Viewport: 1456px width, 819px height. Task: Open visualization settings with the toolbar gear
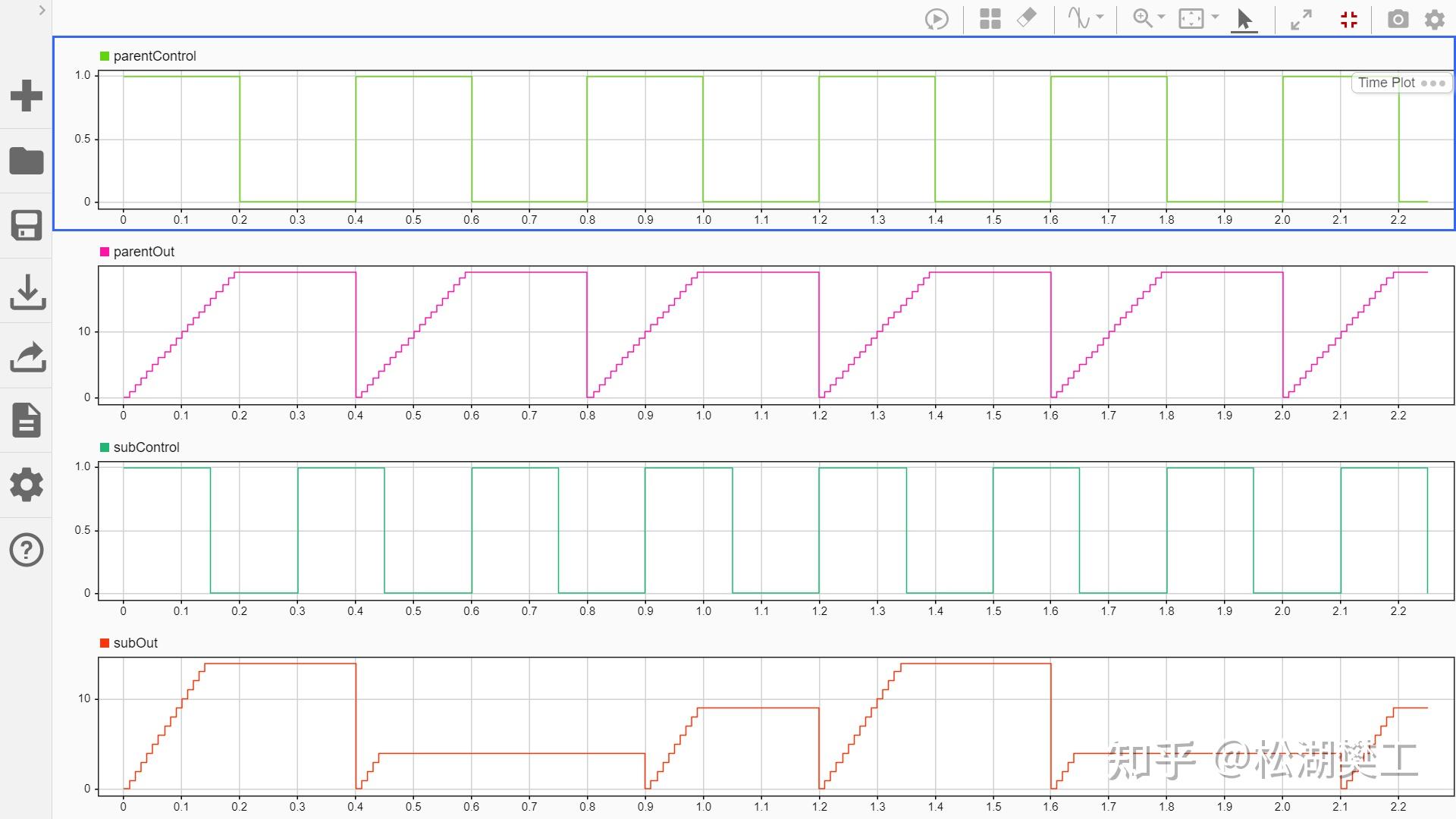pos(1435,19)
